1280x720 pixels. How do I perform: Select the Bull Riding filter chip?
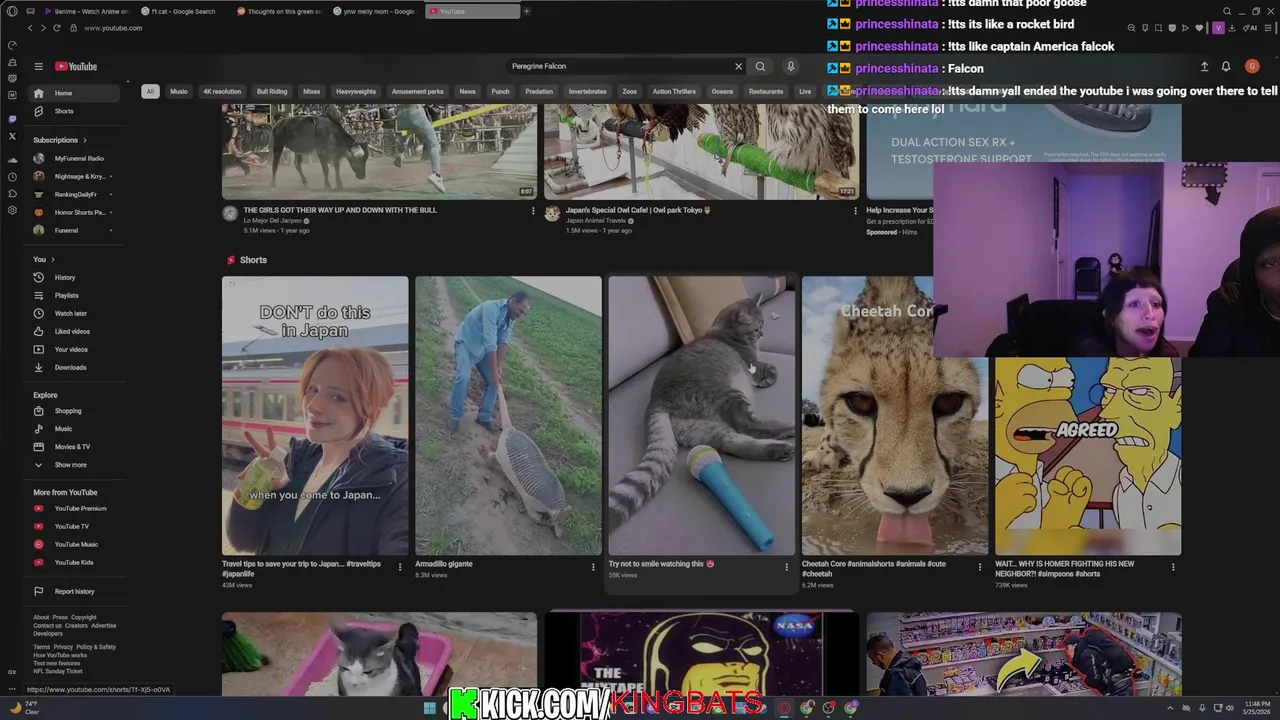(272, 91)
